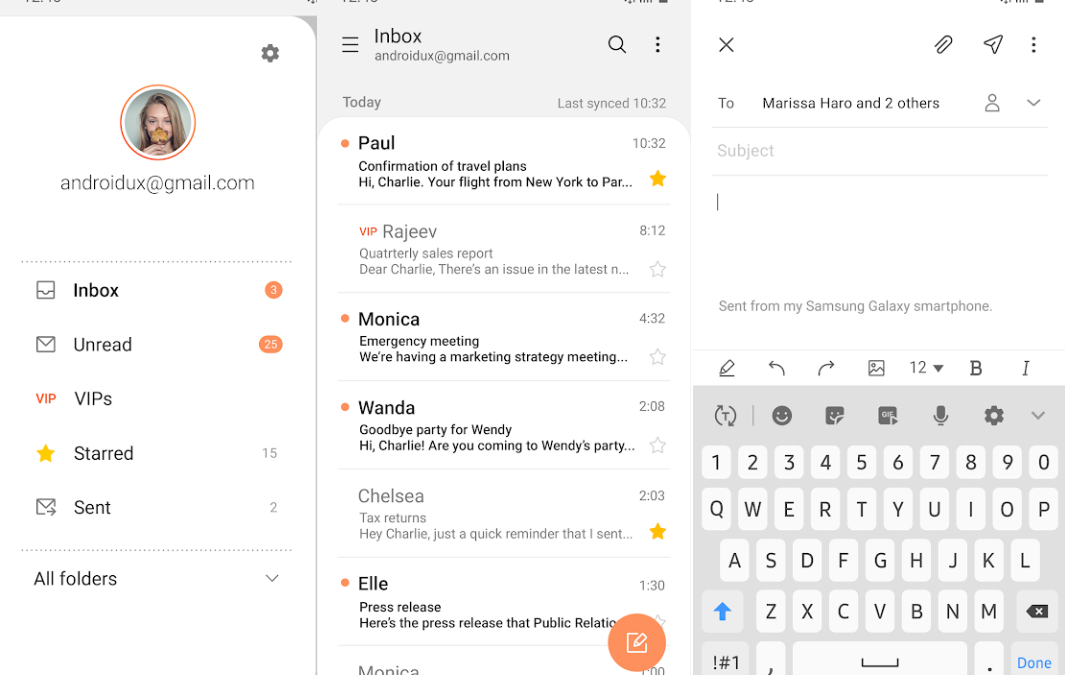Open Rajeev's Quatrterly sales report email
The image size is (1065, 675).
(503, 249)
